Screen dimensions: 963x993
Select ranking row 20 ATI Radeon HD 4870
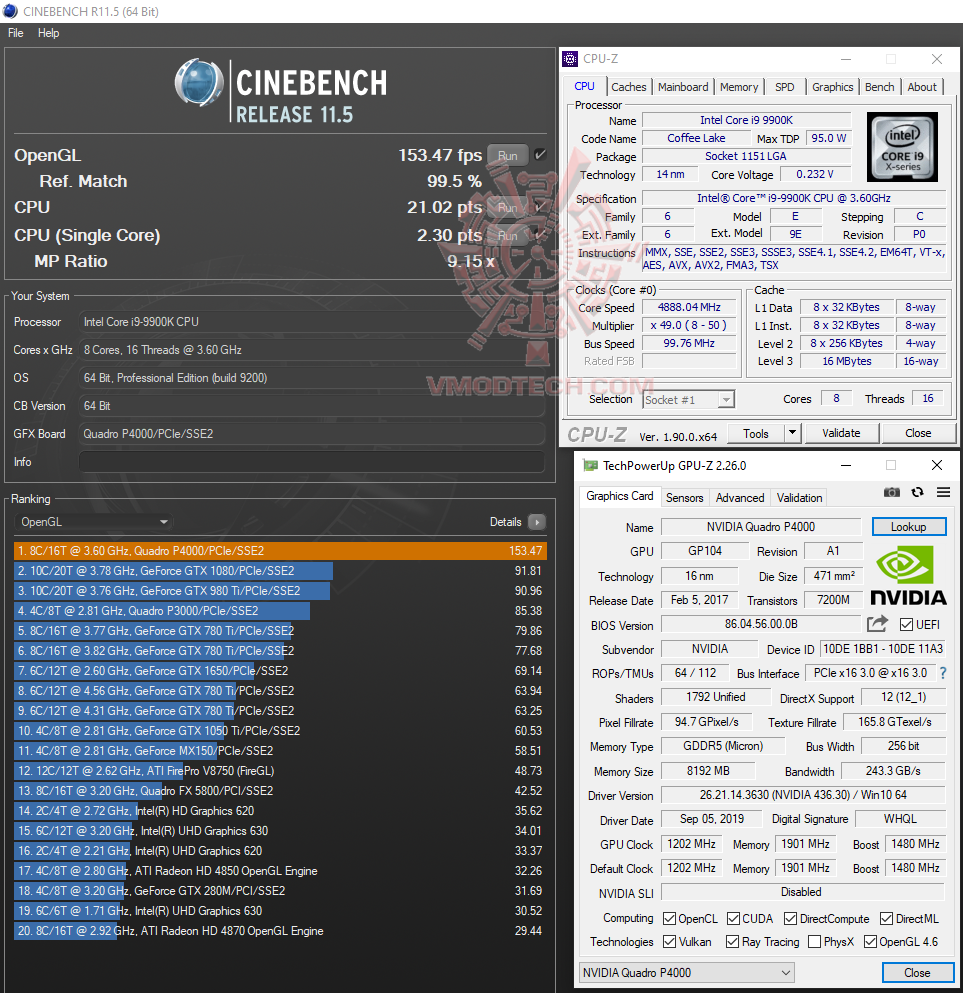tap(280, 931)
